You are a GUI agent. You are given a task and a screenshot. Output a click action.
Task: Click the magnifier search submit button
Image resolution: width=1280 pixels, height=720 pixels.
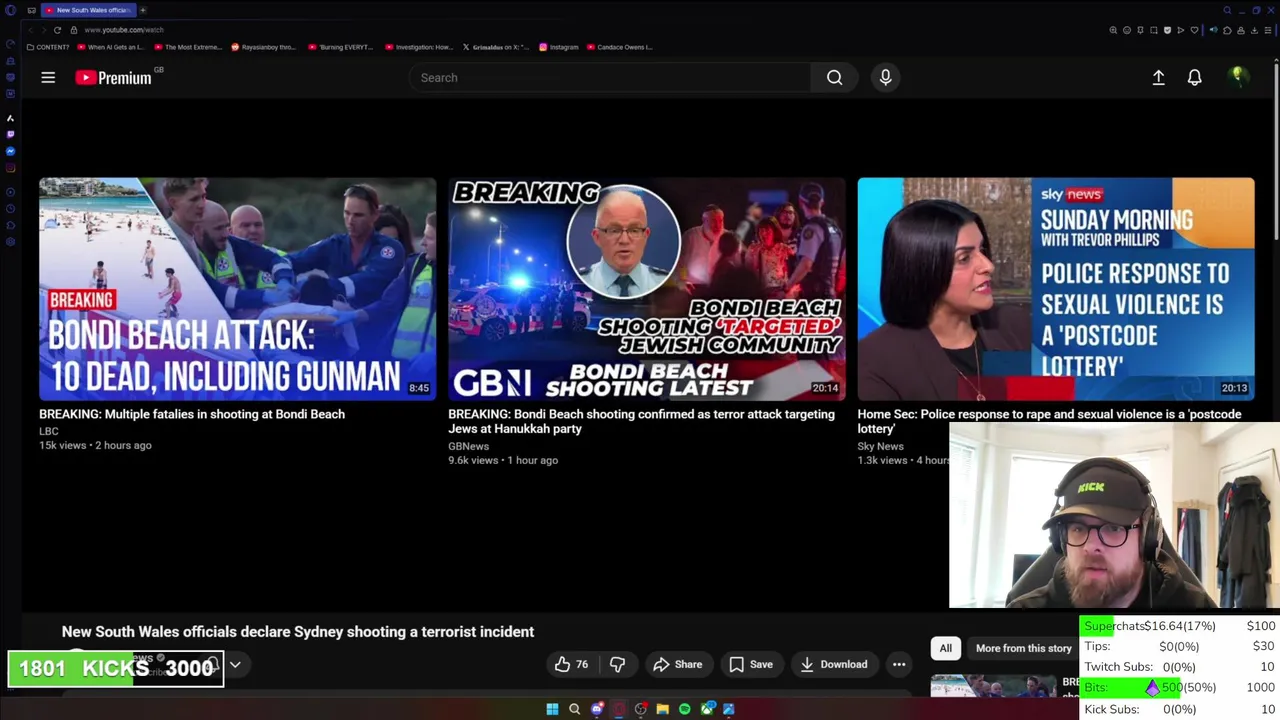[834, 77]
